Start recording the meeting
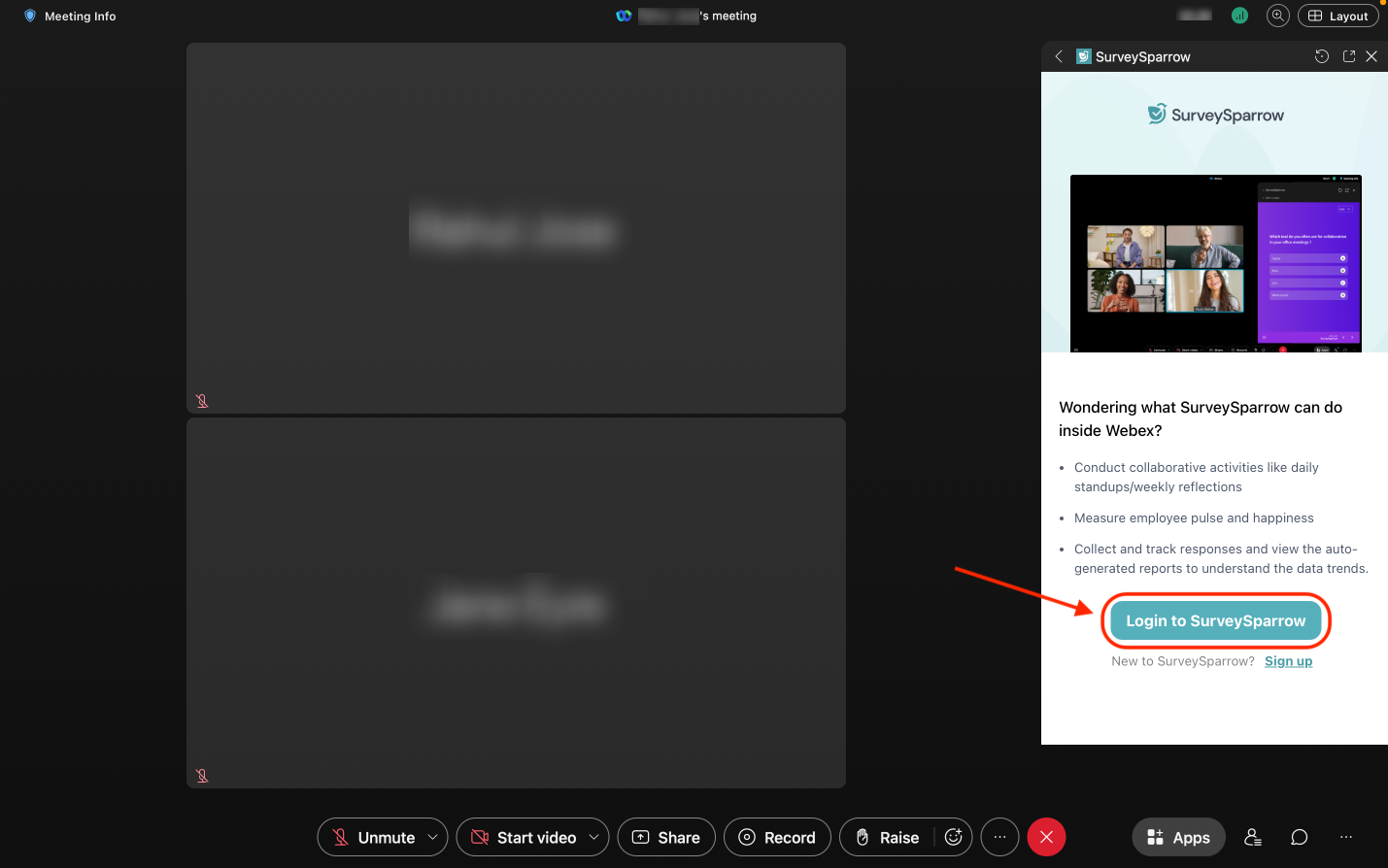The width and height of the screenshot is (1388, 868). click(x=777, y=837)
